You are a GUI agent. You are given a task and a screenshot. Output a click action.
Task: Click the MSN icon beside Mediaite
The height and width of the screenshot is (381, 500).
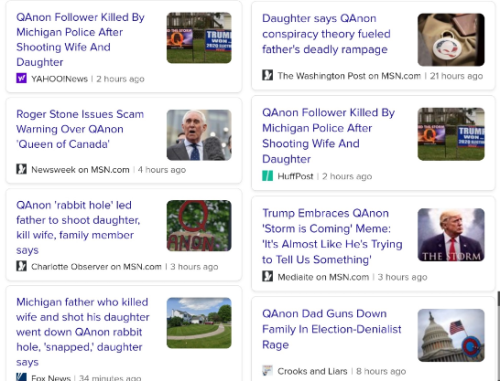(267, 276)
